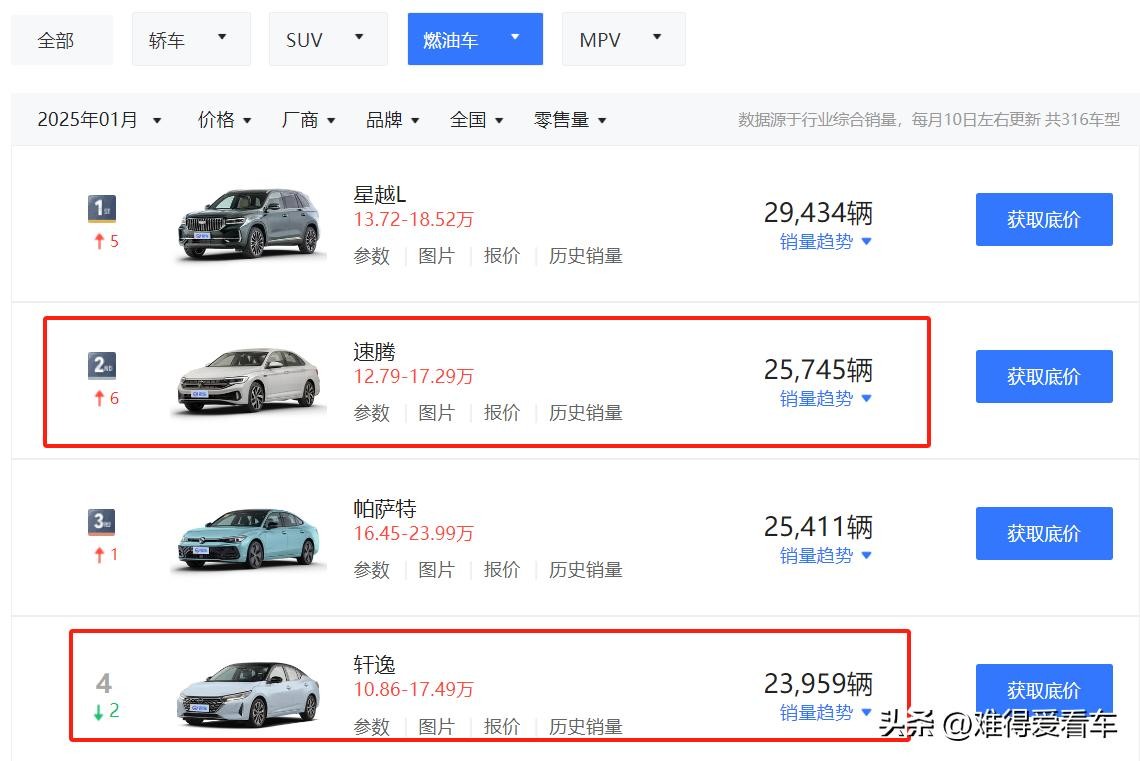1140x761 pixels.
Task: Expand the SUV category dropdown
Action: click(x=327, y=40)
